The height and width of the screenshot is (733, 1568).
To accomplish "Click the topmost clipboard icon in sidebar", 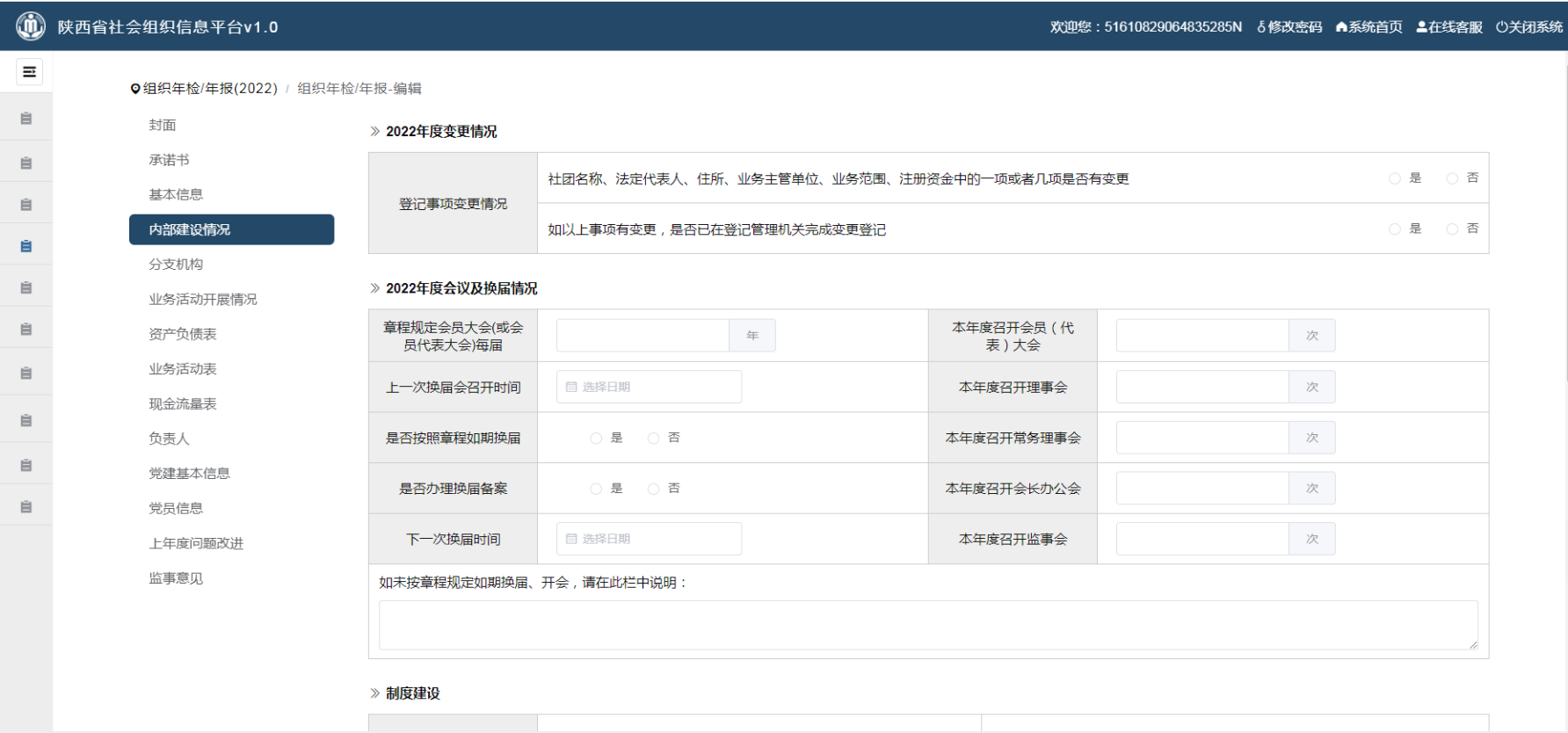I will click(26, 119).
